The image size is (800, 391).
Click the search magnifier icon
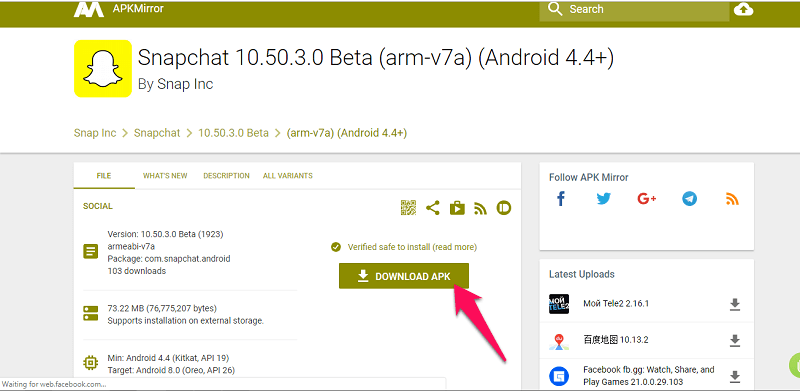pos(555,9)
